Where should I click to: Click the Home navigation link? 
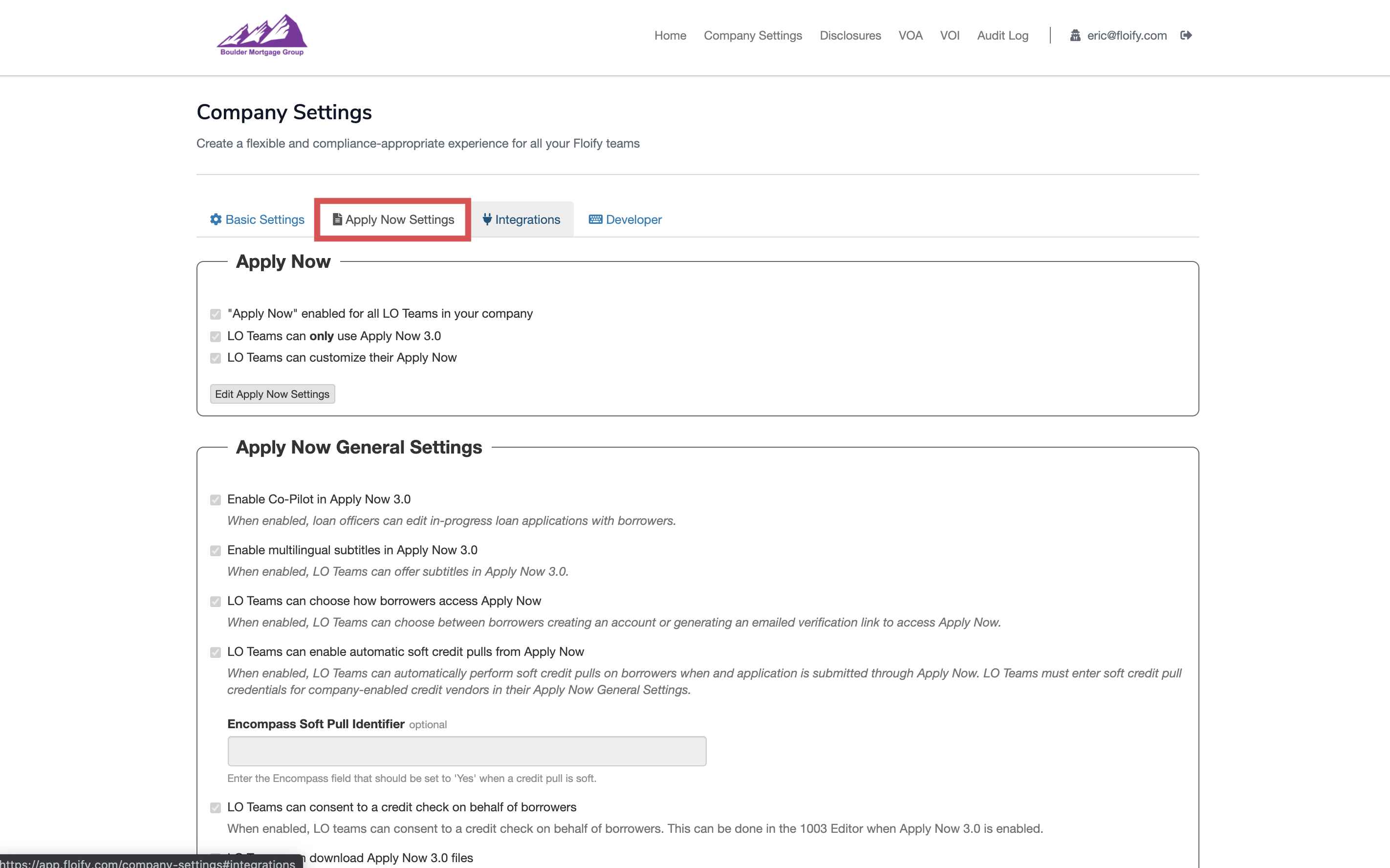670,35
